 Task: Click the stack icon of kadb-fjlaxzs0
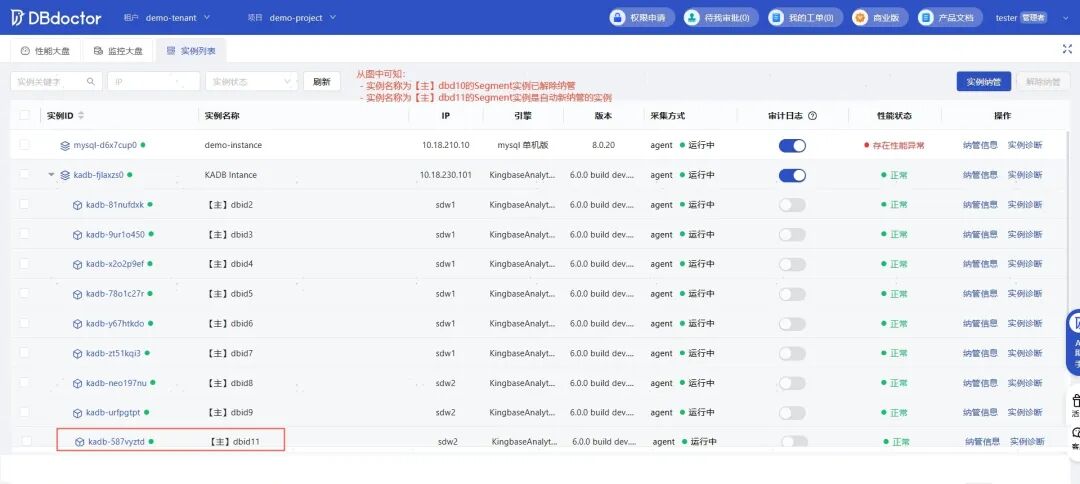pos(65,175)
